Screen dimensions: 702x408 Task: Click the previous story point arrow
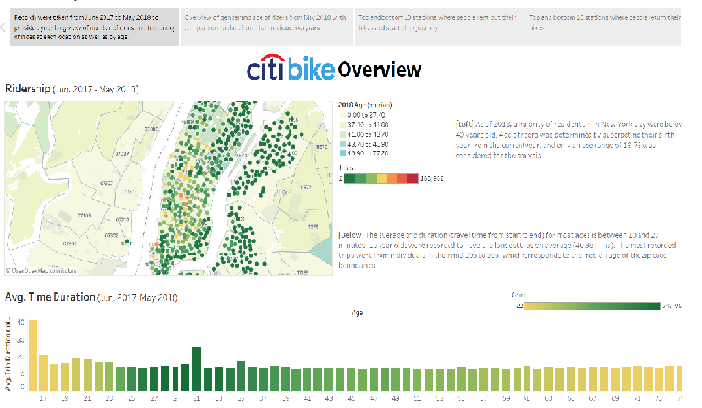point(3,27)
